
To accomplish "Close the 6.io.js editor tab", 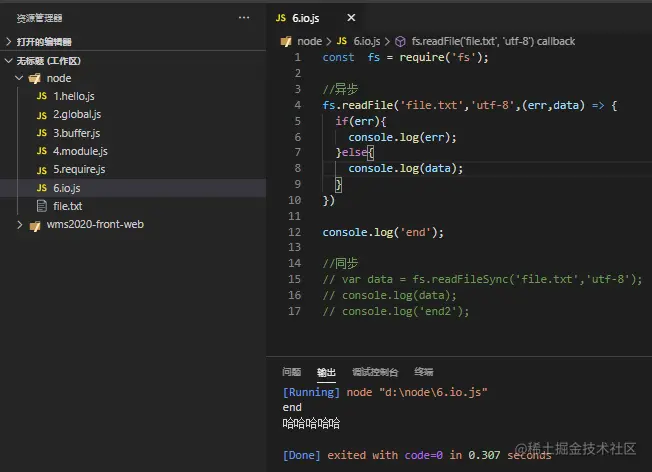I will 351,17.
